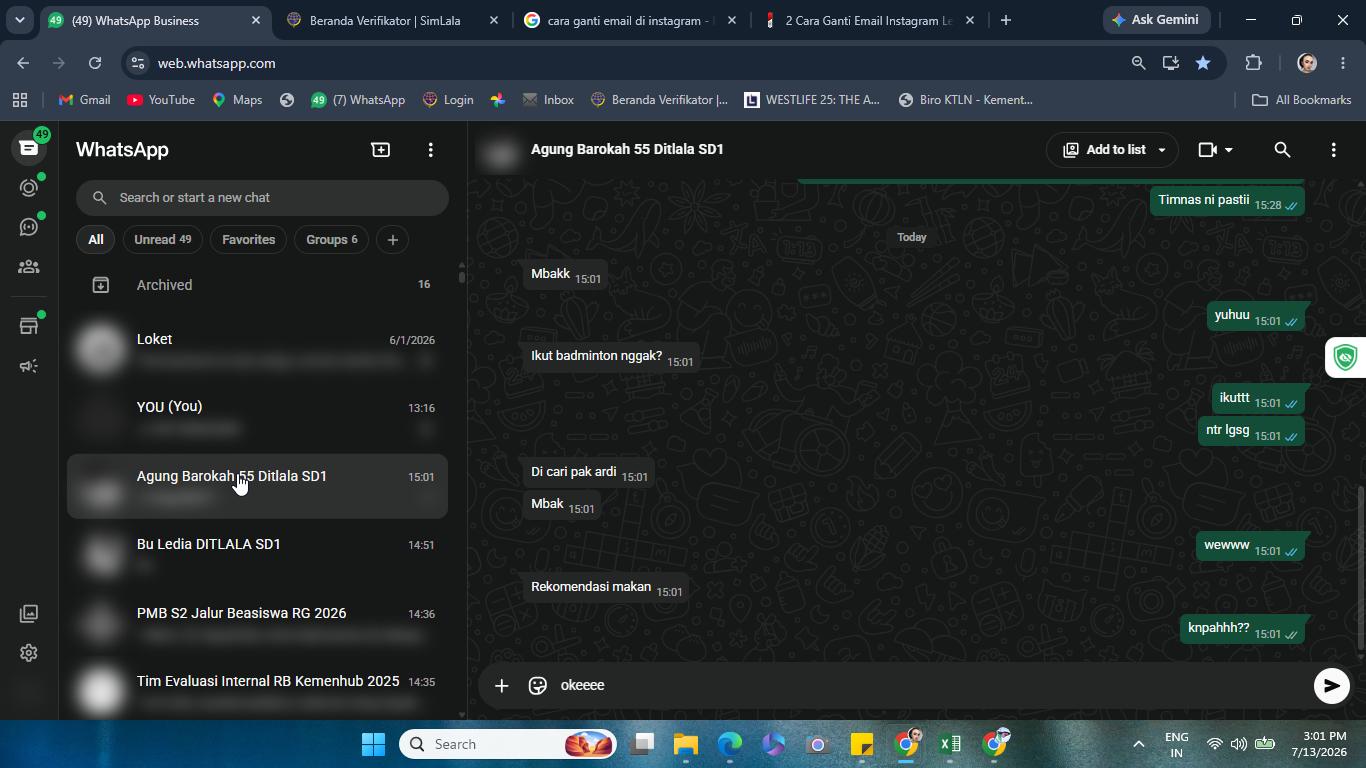Open the Channels icon in WhatsApp sidebar
1366x768 pixels.
click(x=29, y=227)
